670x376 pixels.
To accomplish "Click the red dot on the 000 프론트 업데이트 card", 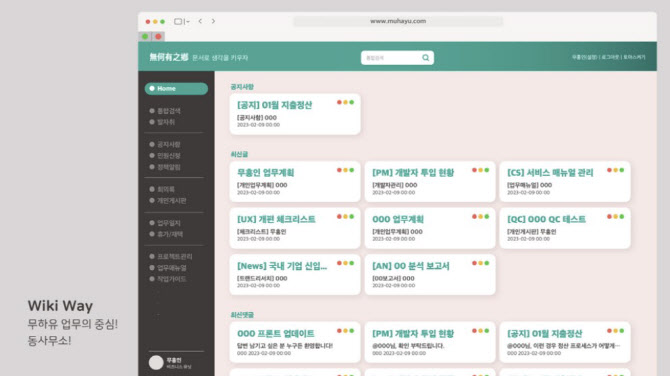I will (x=339, y=331).
